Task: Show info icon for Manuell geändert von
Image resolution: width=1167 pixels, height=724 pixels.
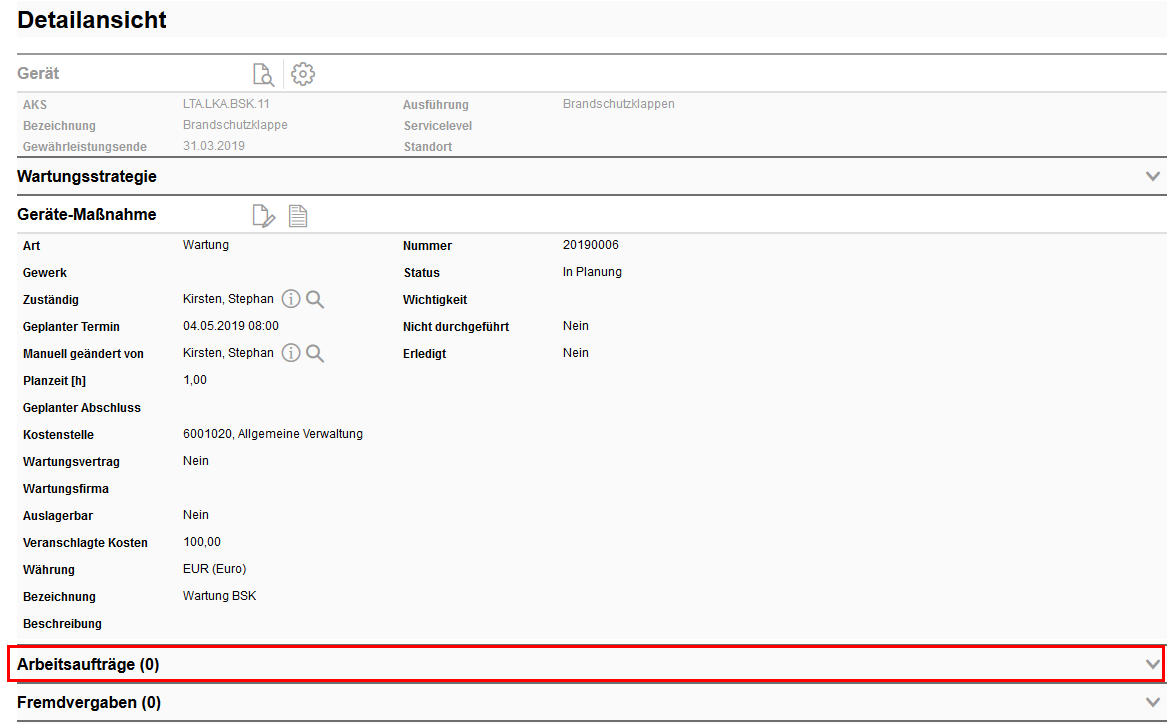Action: 291,353
